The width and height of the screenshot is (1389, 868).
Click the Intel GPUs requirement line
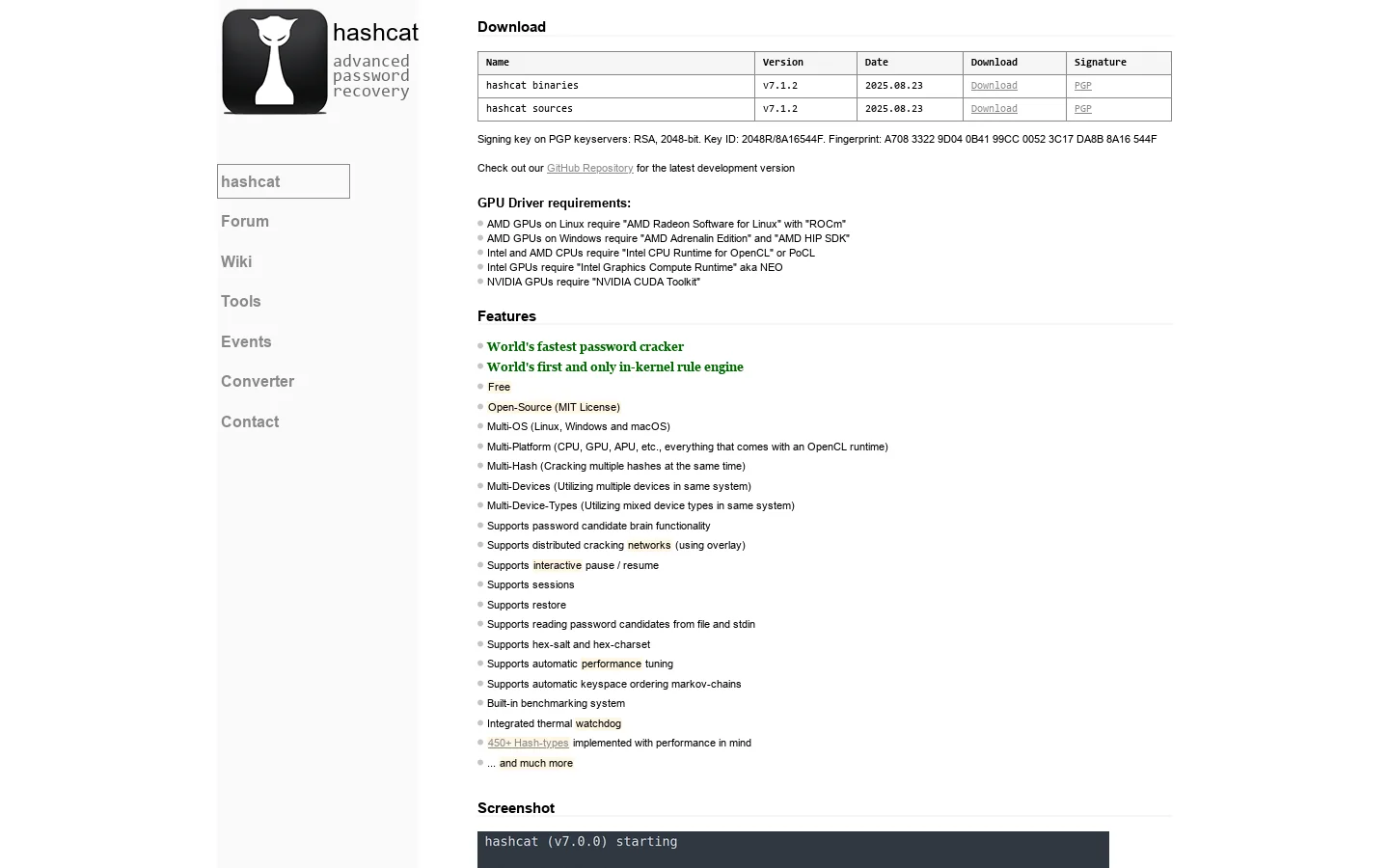[635, 267]
